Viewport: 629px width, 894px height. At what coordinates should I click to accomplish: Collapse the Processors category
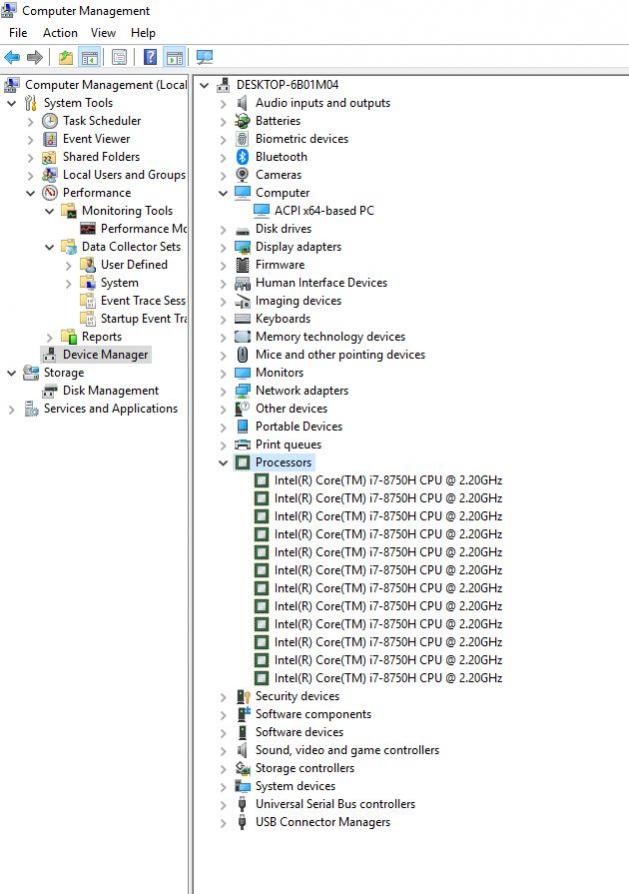pyautogui.click(x=223, y=462)
